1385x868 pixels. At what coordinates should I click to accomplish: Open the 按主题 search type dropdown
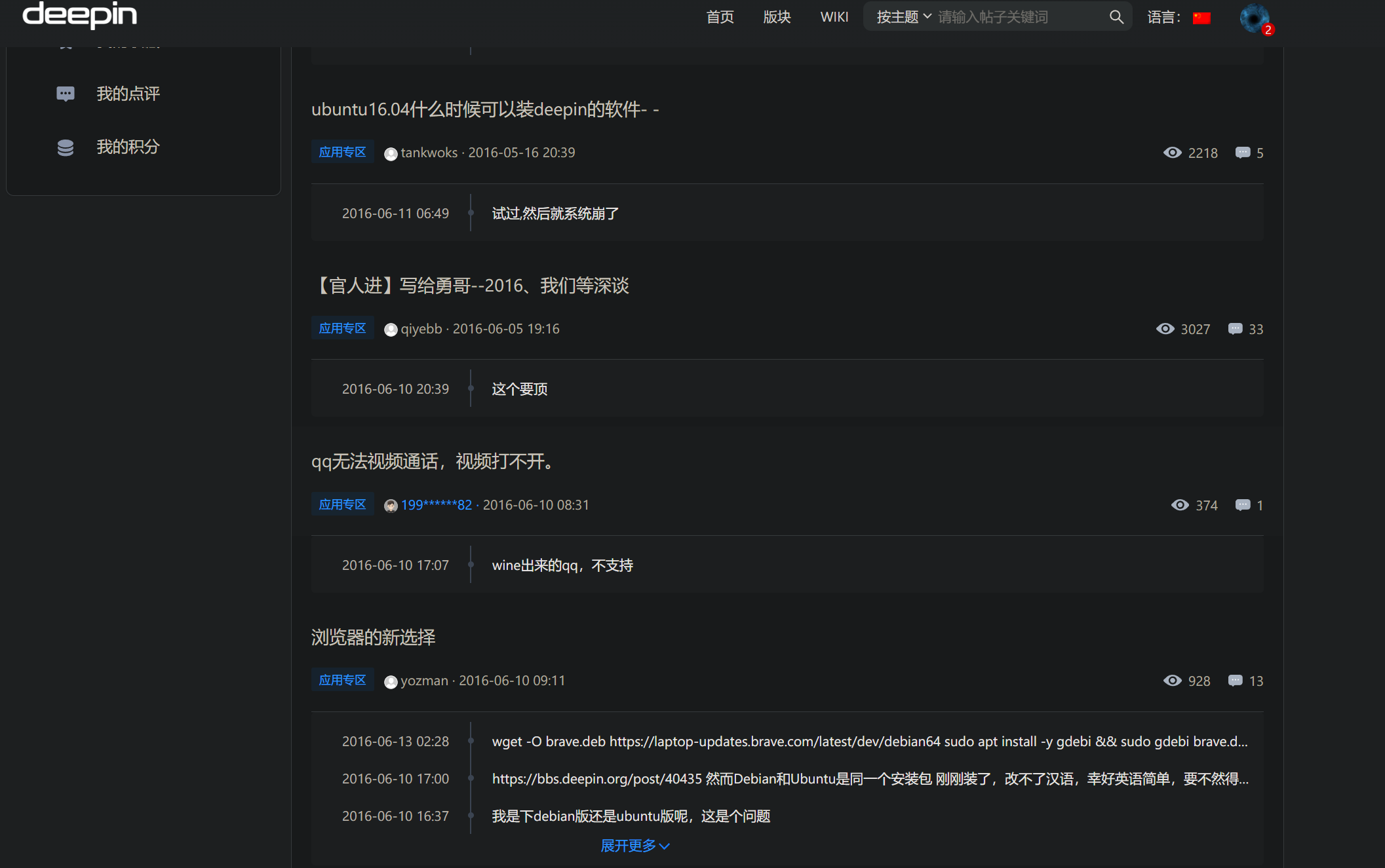pos(904,17)
